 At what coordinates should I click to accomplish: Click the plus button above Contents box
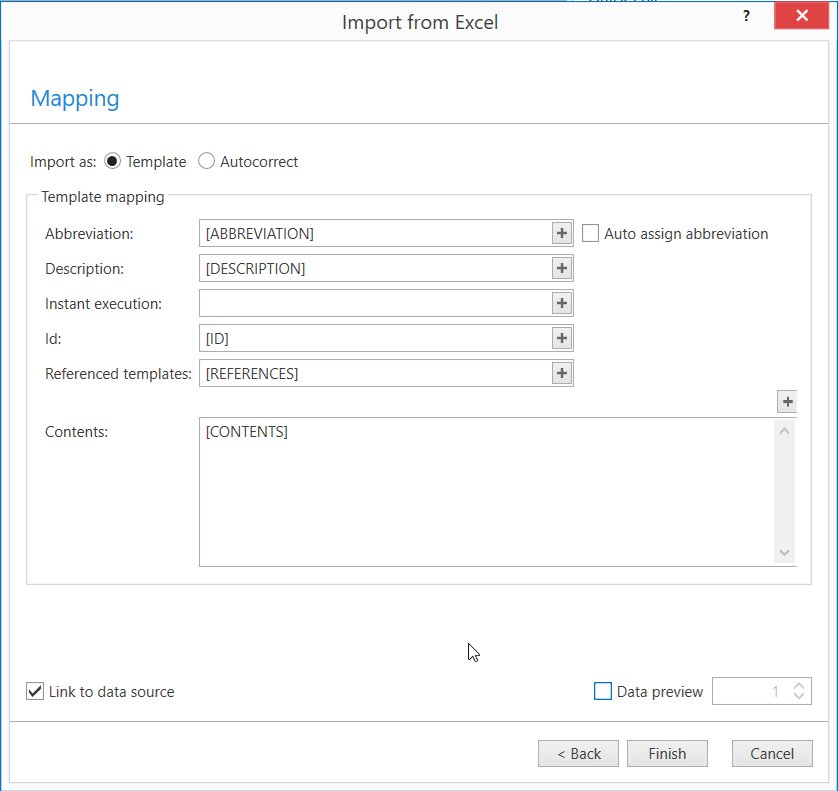coord(787,402)
